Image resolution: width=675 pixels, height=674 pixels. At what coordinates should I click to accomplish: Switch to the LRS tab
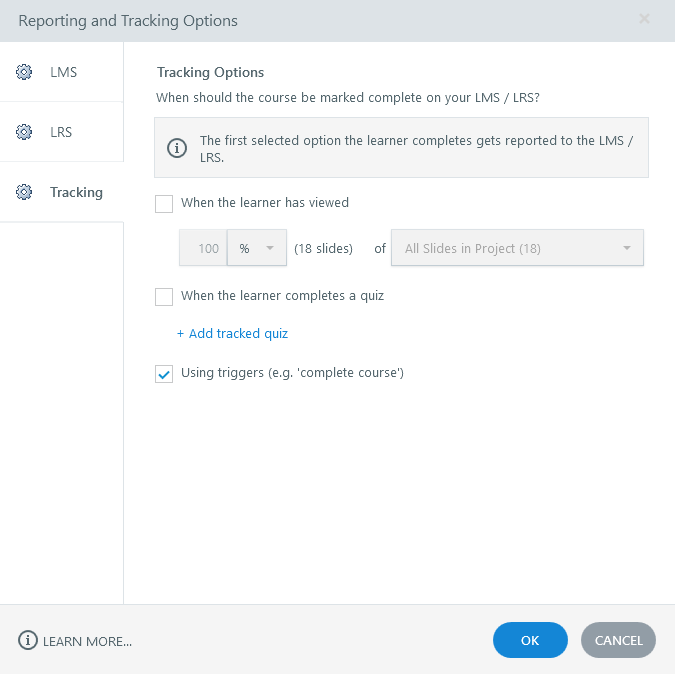tap(62, 132)
